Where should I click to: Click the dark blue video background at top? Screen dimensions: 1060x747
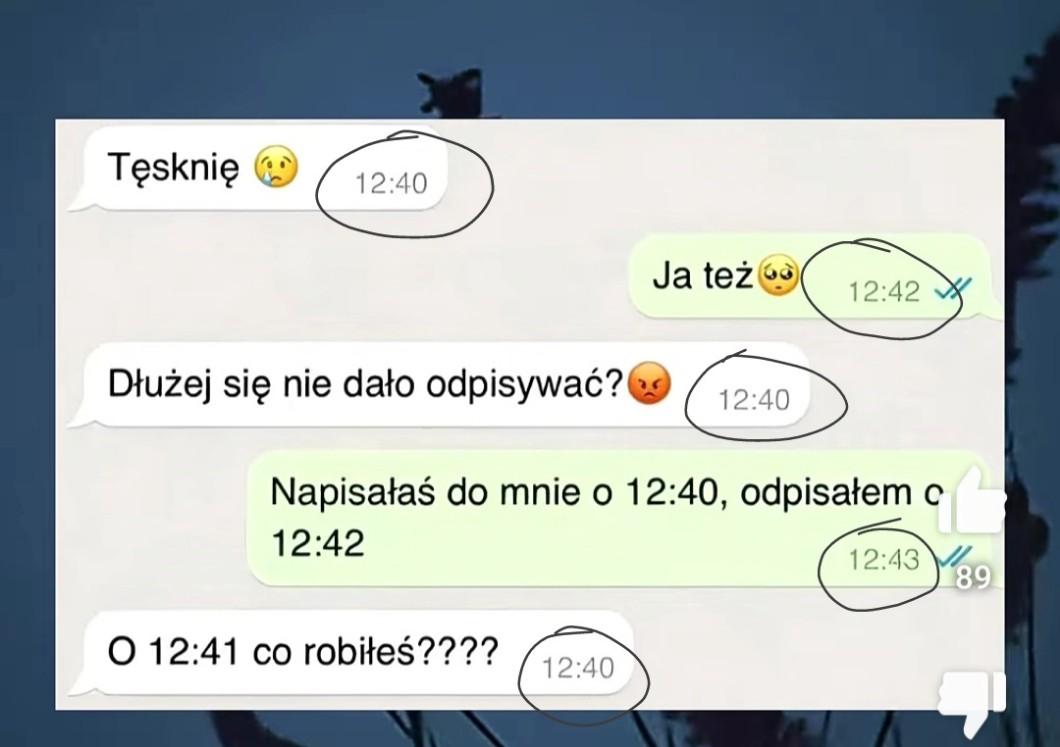pyautogui.click(x=530, y=57)
